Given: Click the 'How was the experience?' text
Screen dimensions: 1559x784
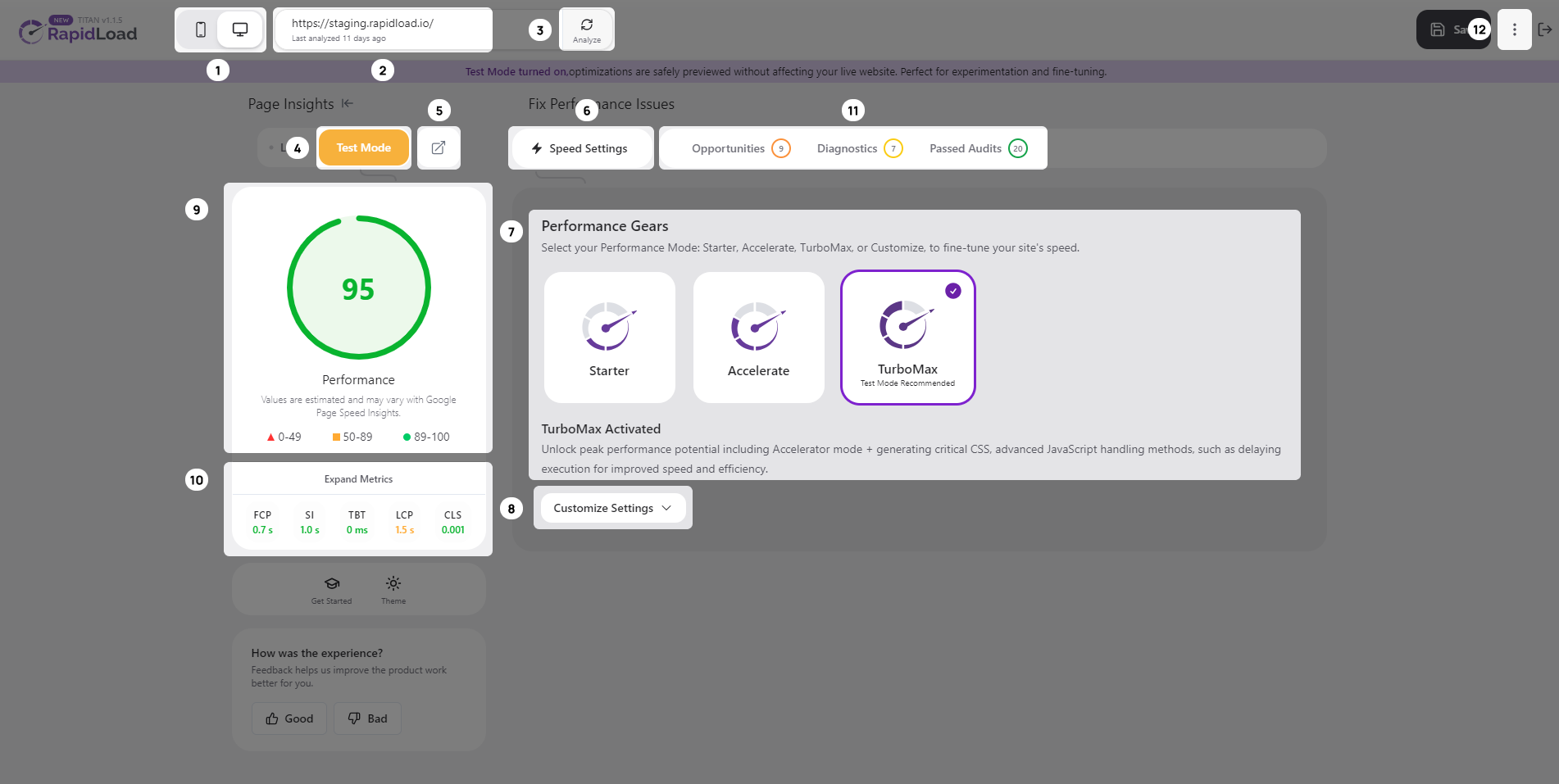Looking at the screenshot, I should pyautogui.click(x=317, y=653).
